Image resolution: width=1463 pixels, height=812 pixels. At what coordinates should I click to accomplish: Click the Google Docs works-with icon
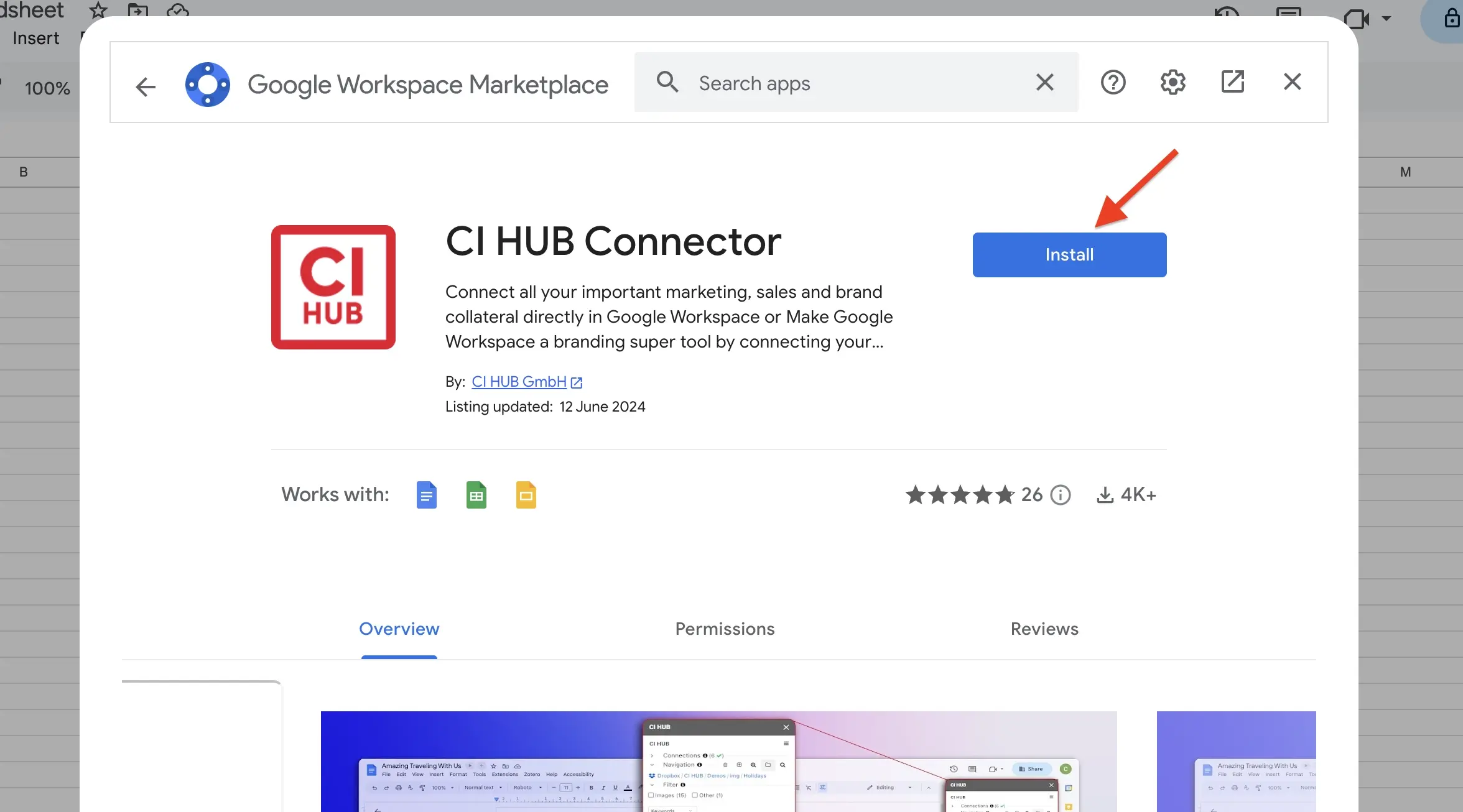point(426,495)
